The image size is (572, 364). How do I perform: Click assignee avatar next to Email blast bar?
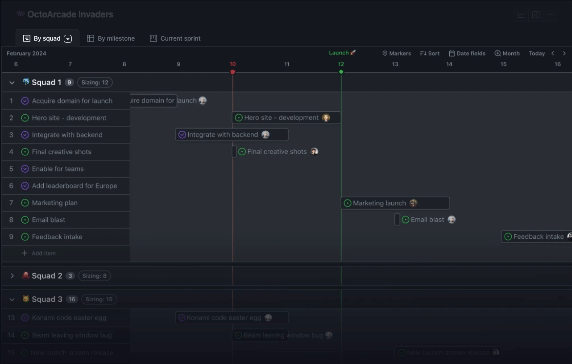pyautogui.click(x=452, y=220)
